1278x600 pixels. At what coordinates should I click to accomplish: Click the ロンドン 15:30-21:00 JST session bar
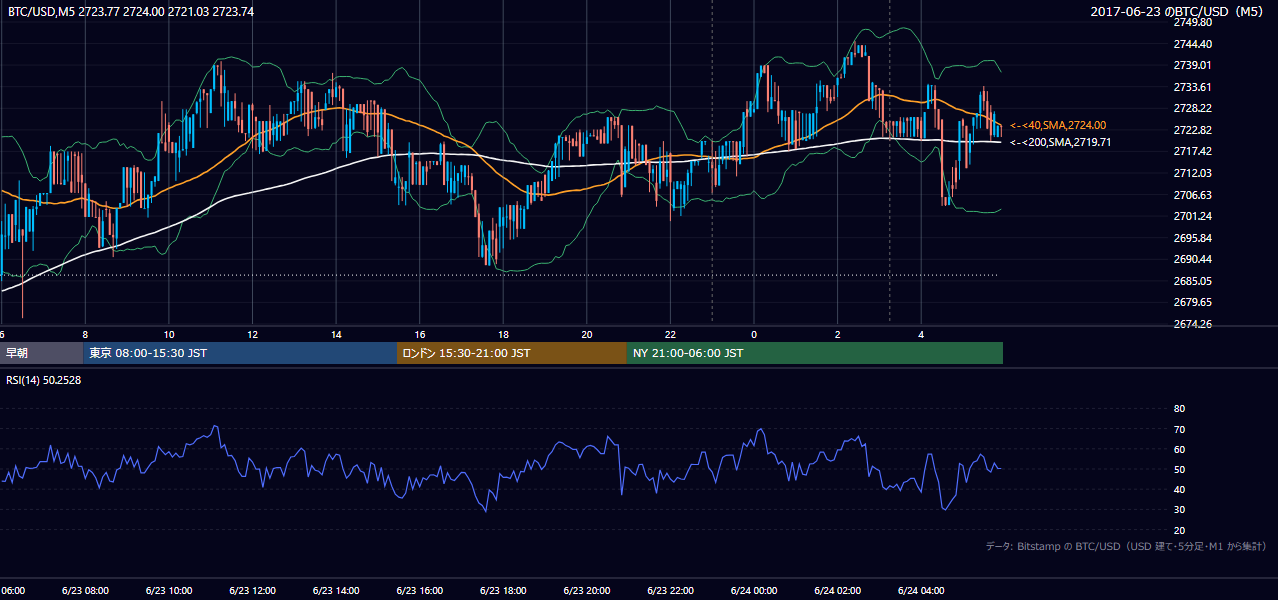click(x=512, y=353)
